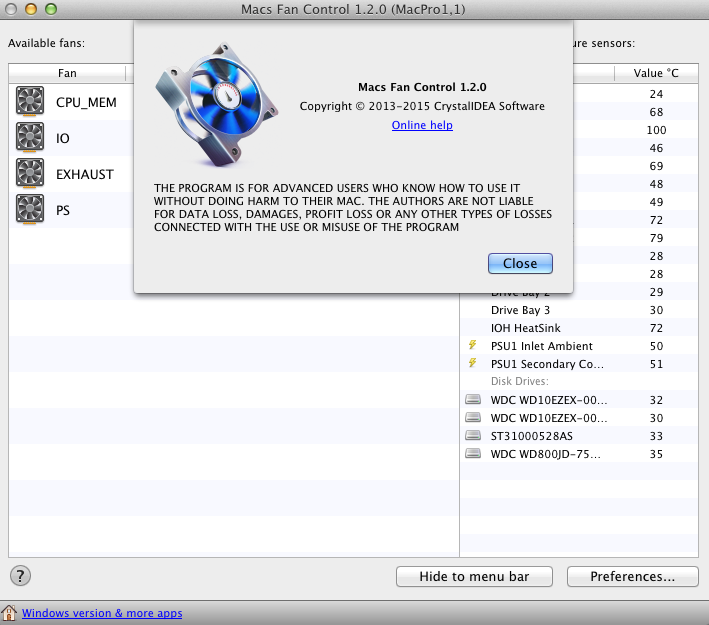The width and height of the screenshot is (709, 625).
Task: Close the About dialog
Action: pos(520,263)
